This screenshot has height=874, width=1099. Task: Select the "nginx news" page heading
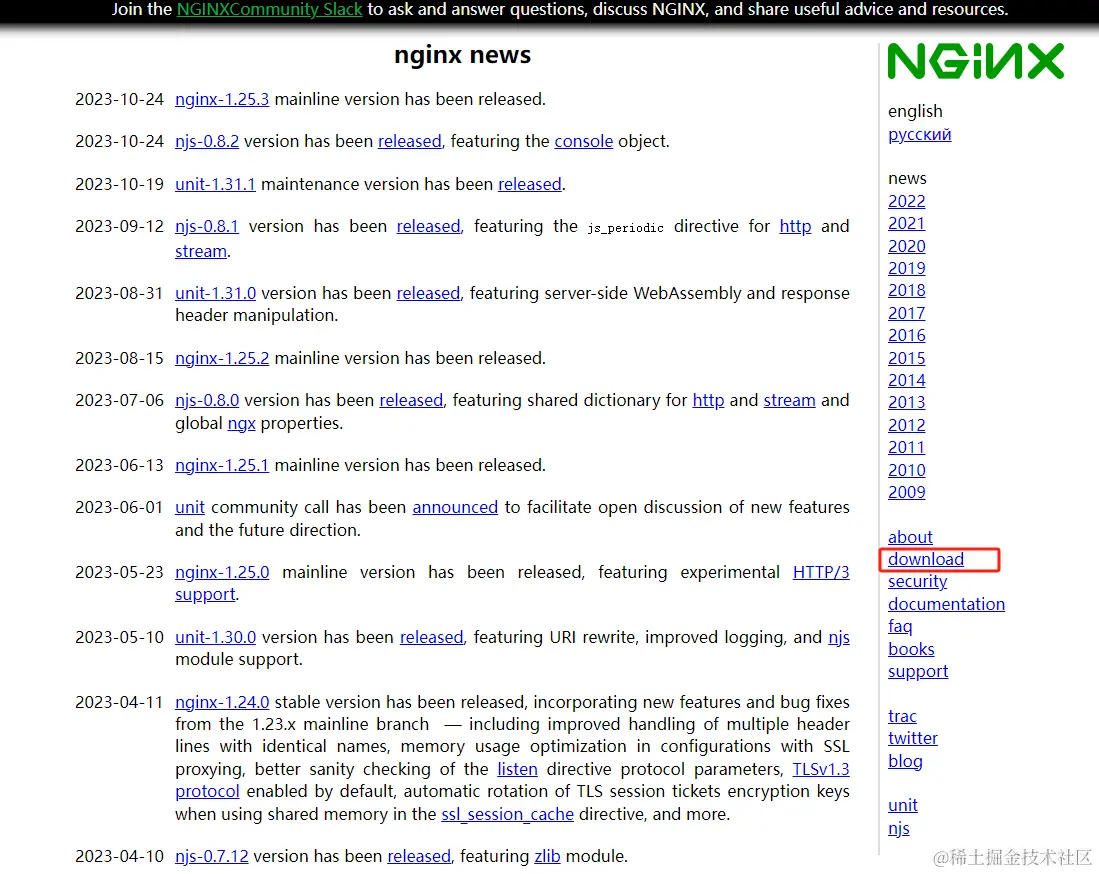click(x=463, y=55)
